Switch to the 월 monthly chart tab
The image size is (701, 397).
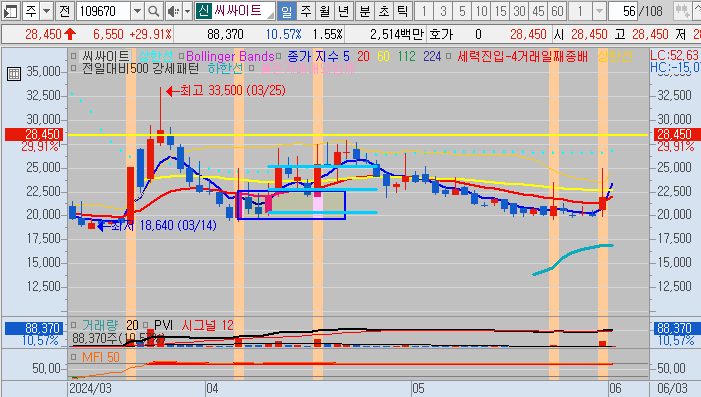pyautogui.click(x=325, y=11)
